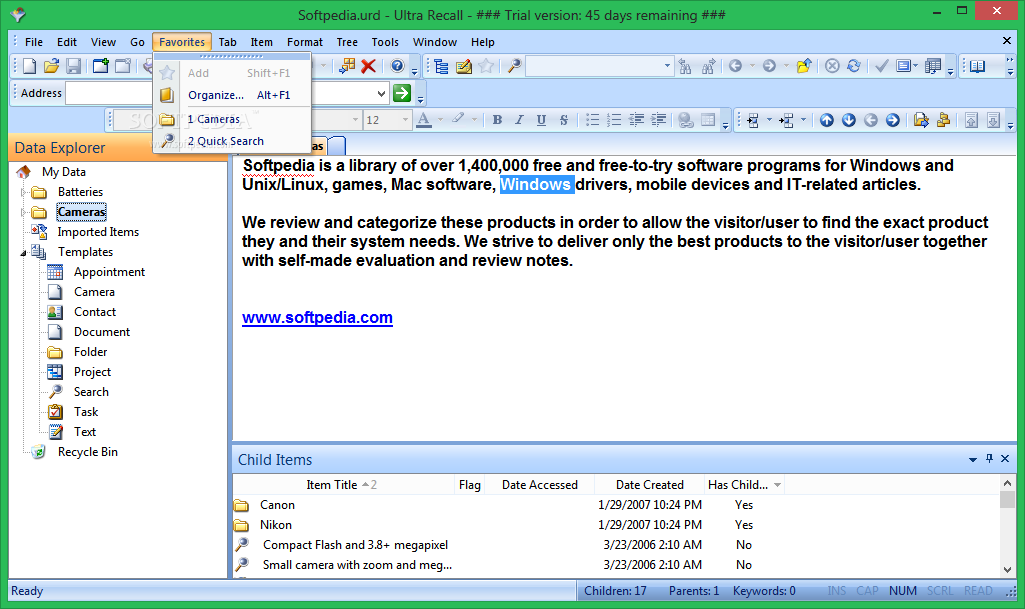Choose 2 Quick Search favorite entry
This screenshot has height=609, width=1025.
pyautogui.click(x=232, y=141)
